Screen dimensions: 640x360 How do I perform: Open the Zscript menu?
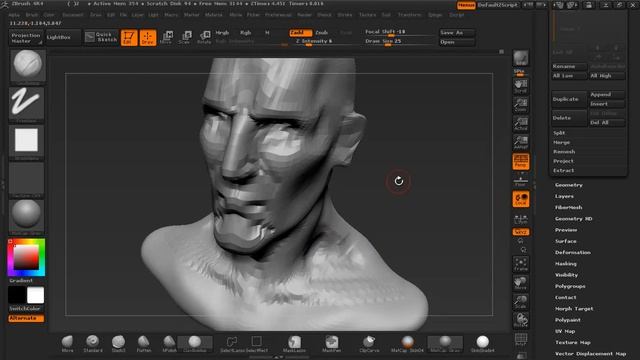[x=456, y=15]
